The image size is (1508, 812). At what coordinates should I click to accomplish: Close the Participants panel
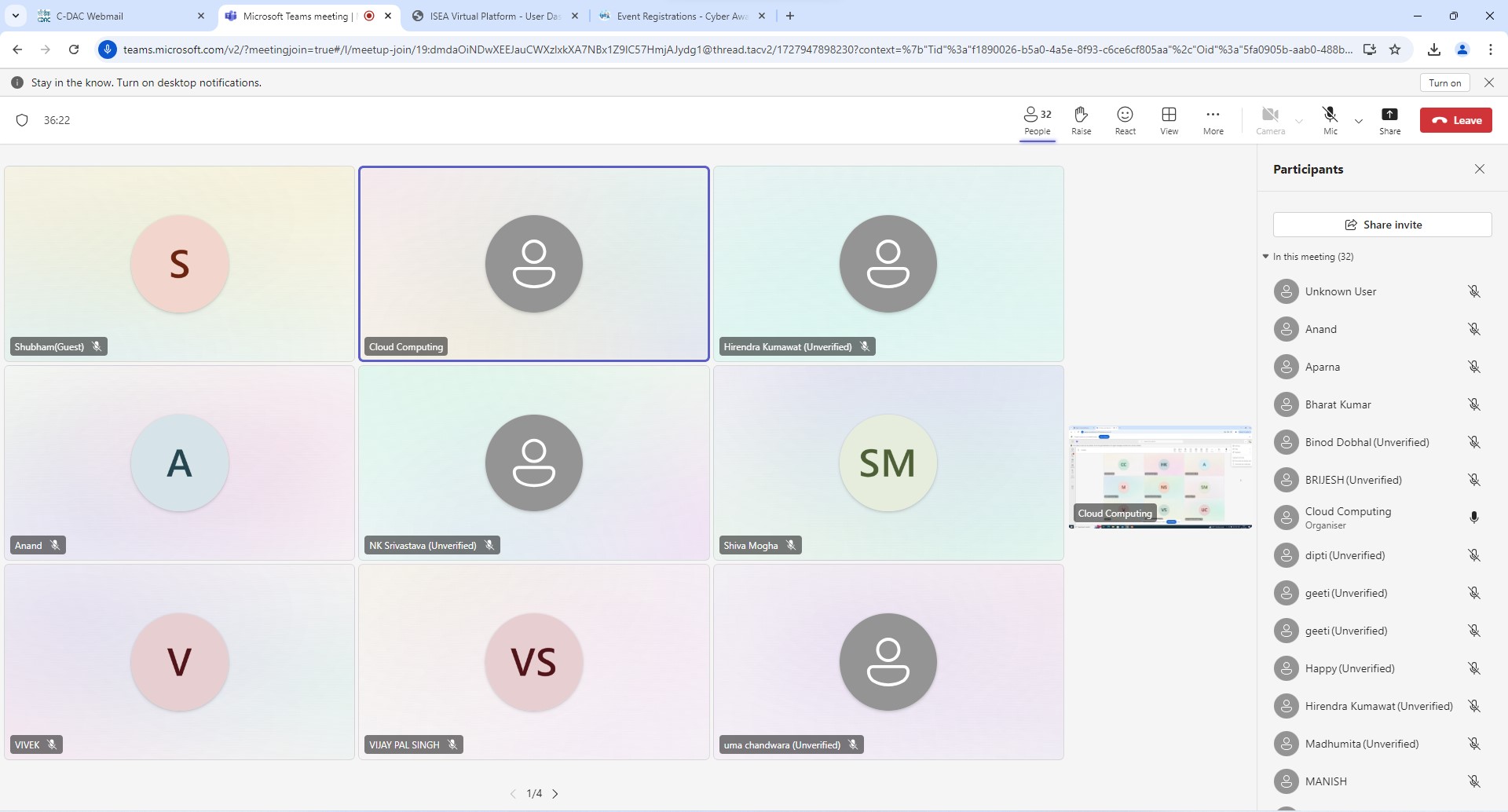[1480, 169]
